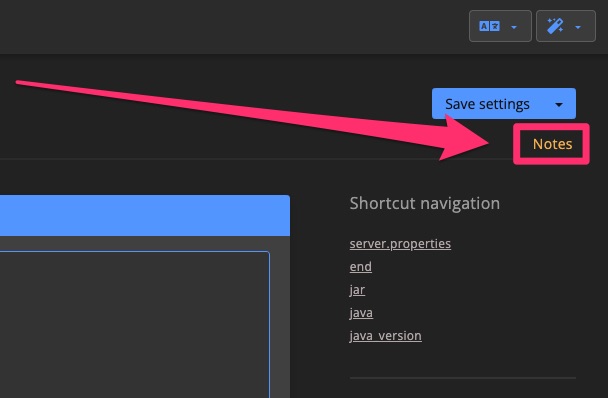Screen dimensions: 608x398
Task: Click the Save settings button
Action: coord(487,104)
